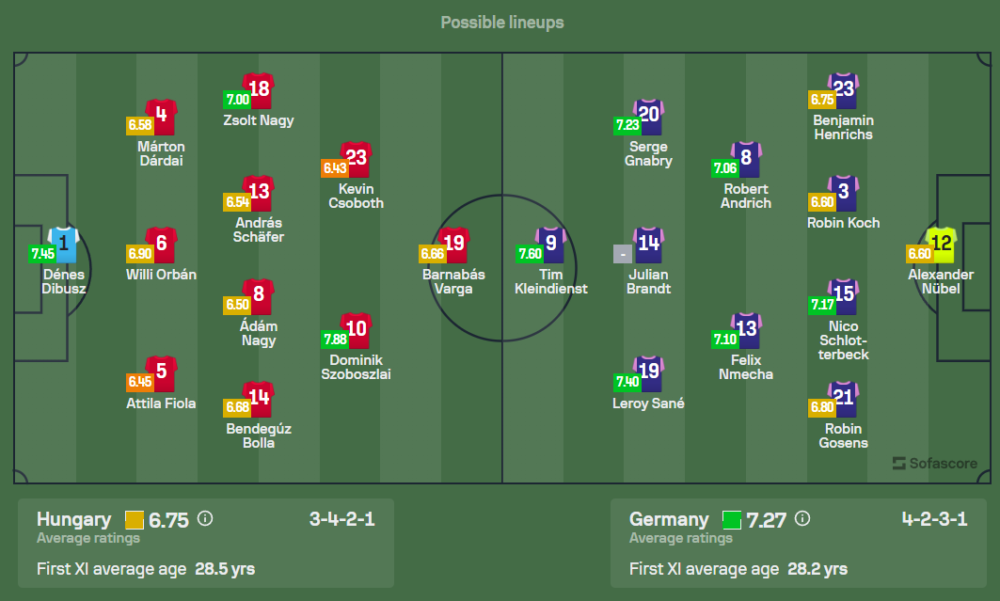Select Zsolt Nagy's number 18 jersey
This screenshot has width=1000, height=601.
(259, 90)
